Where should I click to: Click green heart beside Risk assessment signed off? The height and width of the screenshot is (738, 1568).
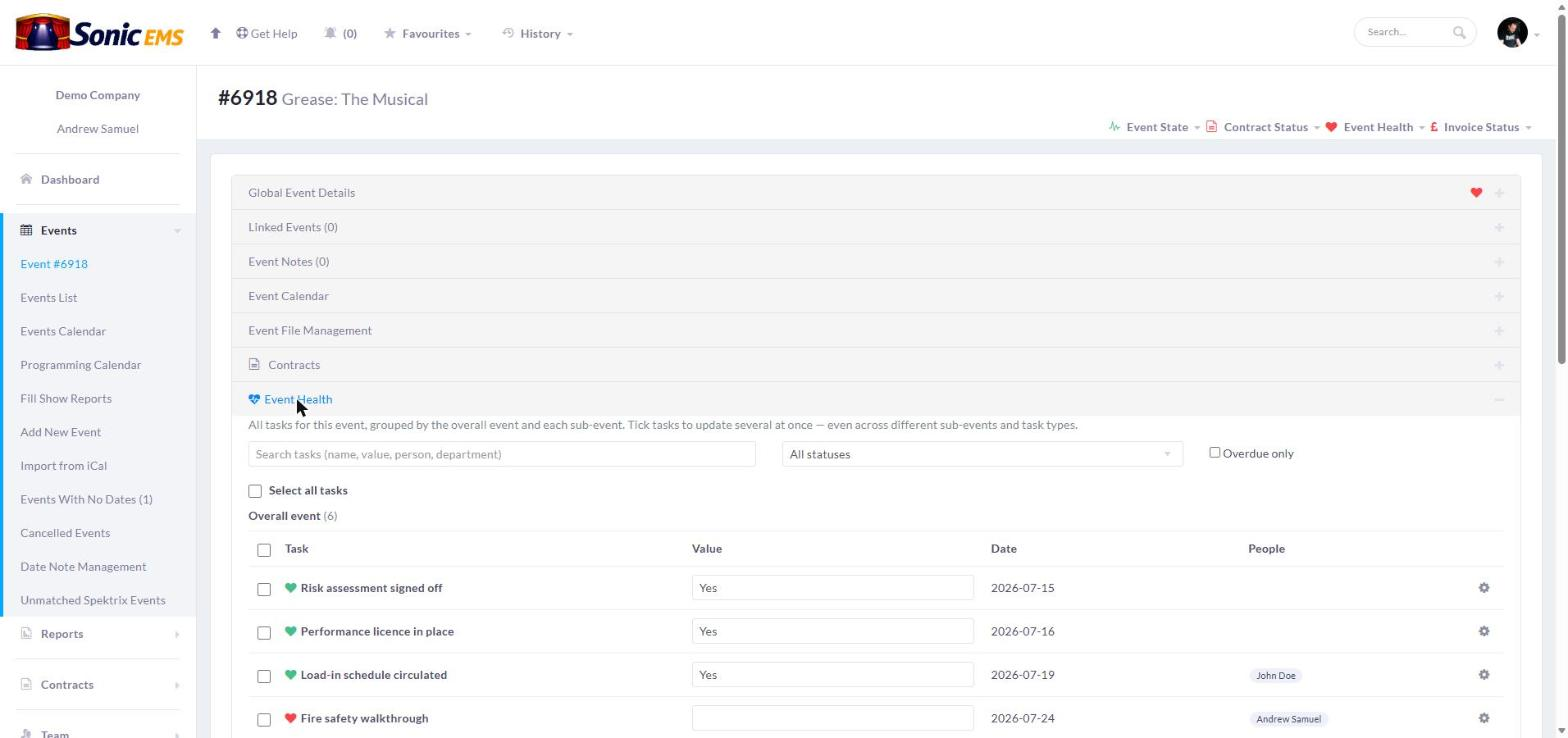coord(291,588)
